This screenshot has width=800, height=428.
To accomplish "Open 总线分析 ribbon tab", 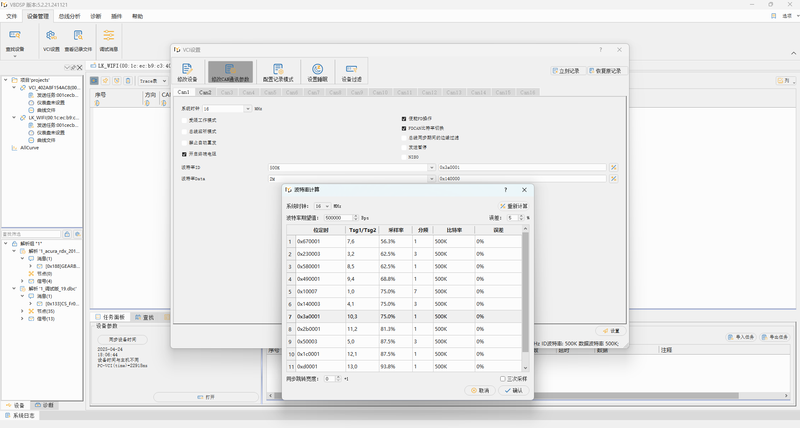I will [x=69, y=16].
